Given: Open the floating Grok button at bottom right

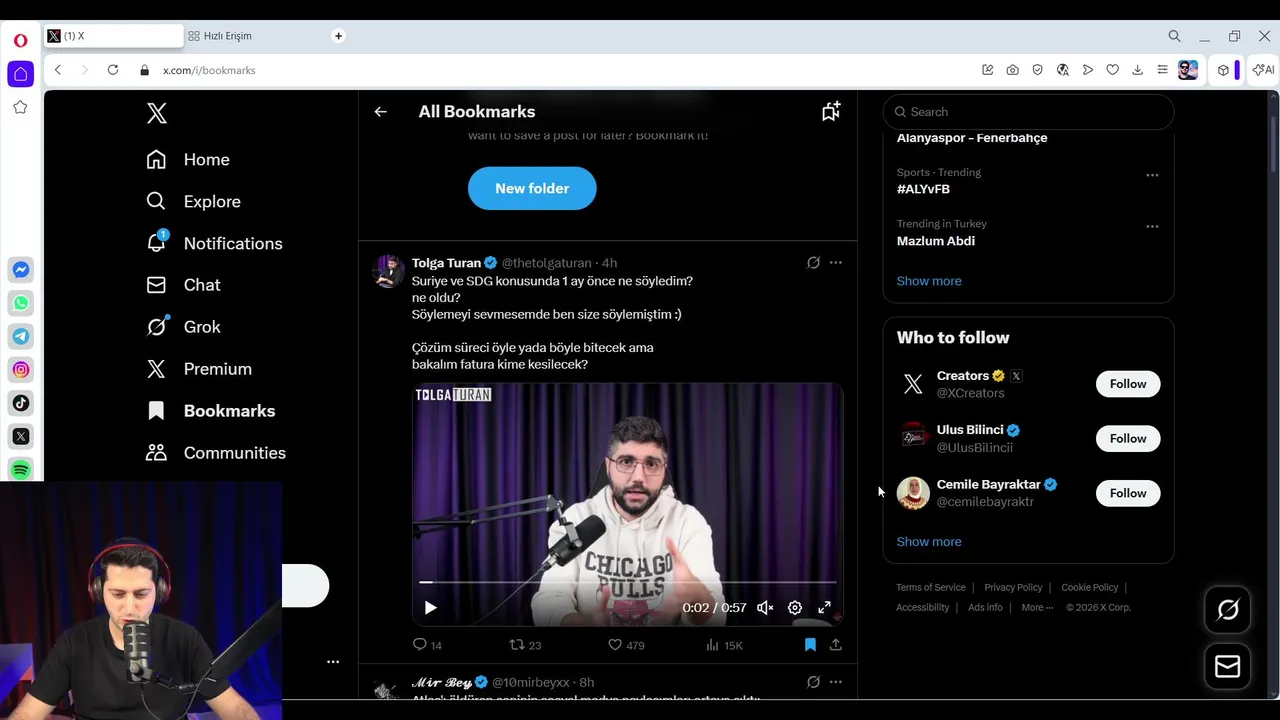Looking at the screenshot, I should coord(1228,610).
